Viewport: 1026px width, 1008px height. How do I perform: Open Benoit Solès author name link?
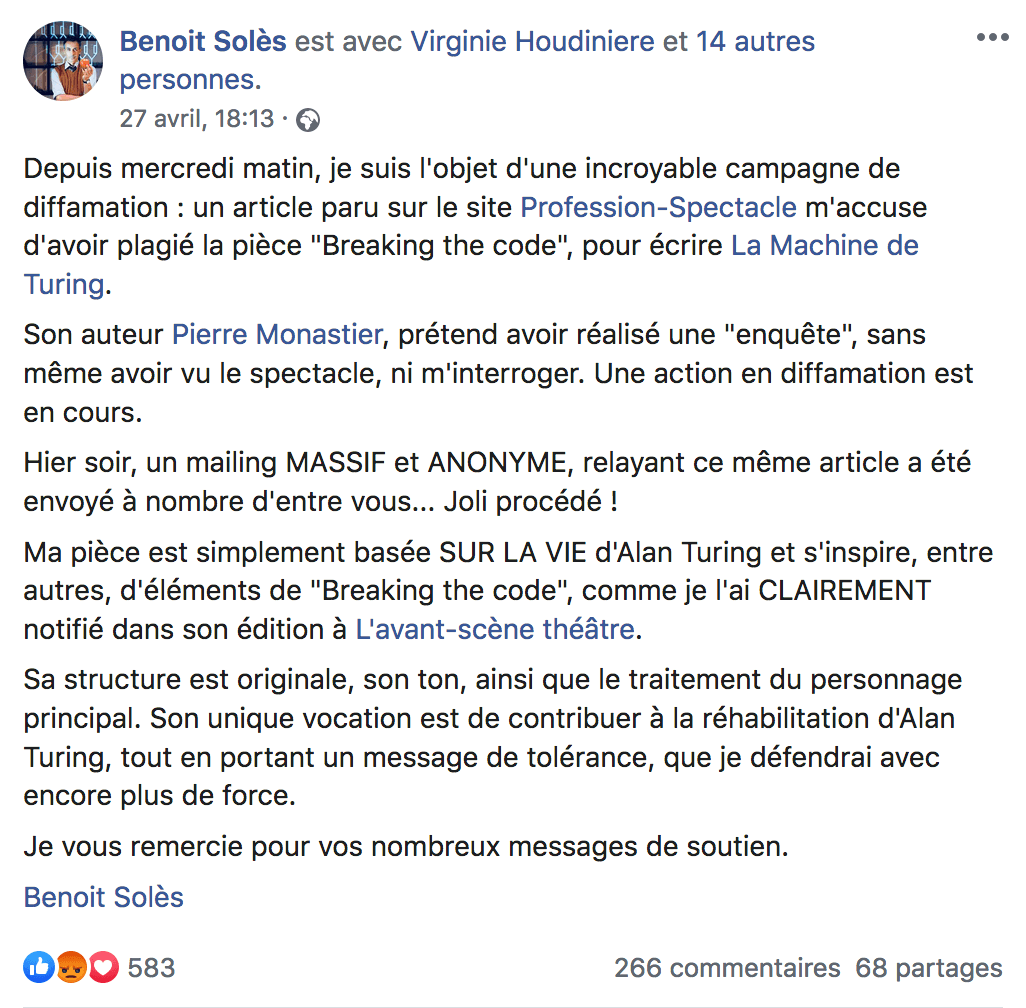point(203,42)
